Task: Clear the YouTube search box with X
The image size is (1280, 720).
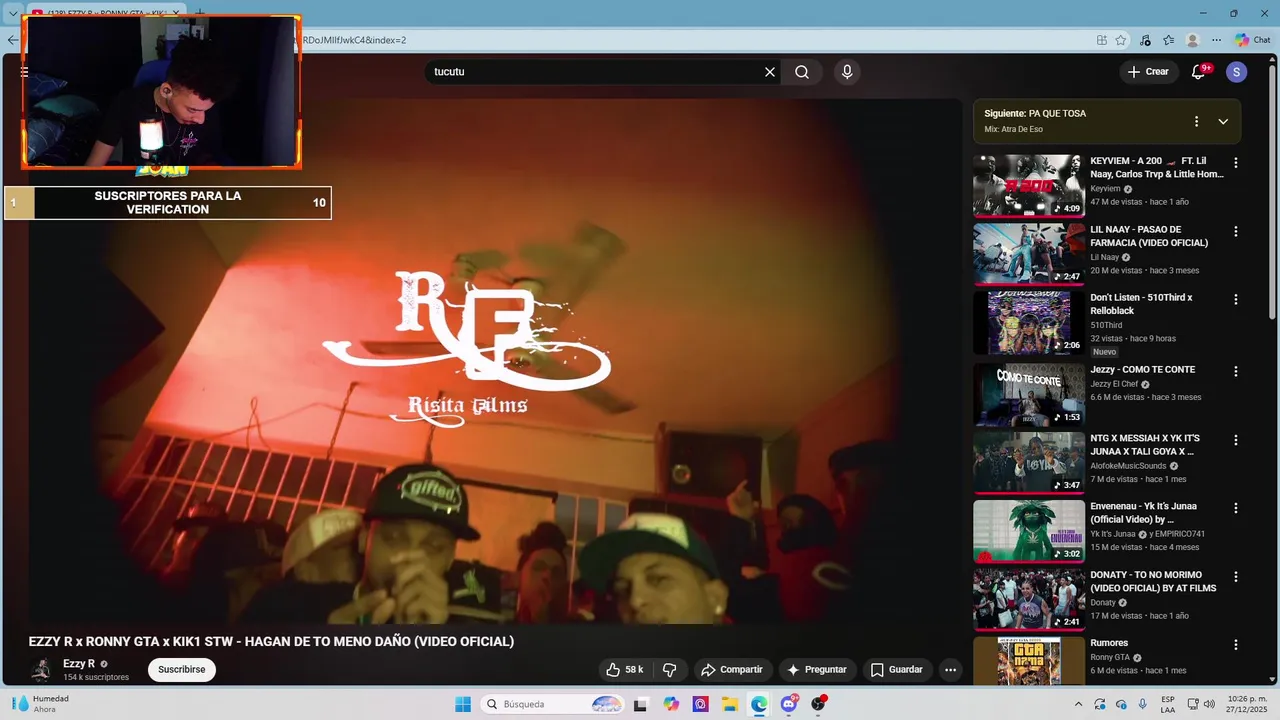Action: tap(770, 72)
